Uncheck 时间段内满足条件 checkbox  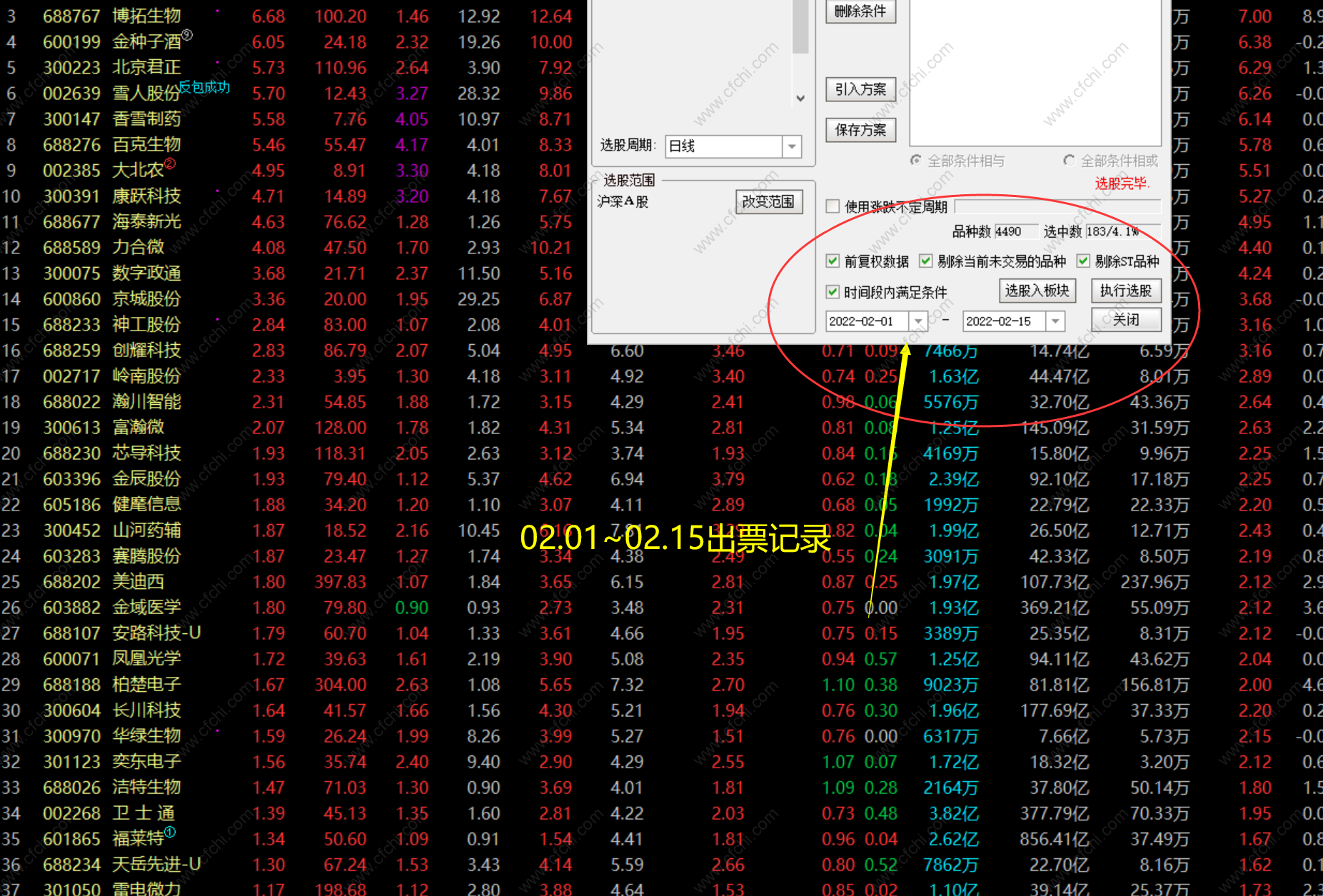coord(832,292)
